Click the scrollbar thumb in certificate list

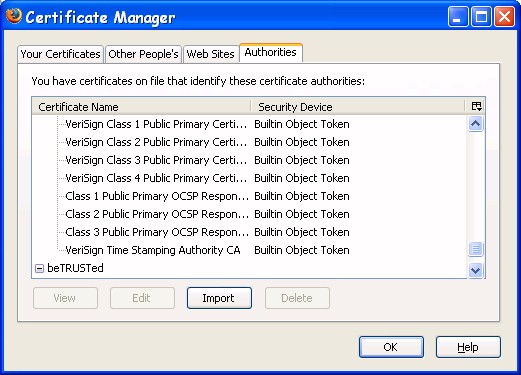point(475,249)
